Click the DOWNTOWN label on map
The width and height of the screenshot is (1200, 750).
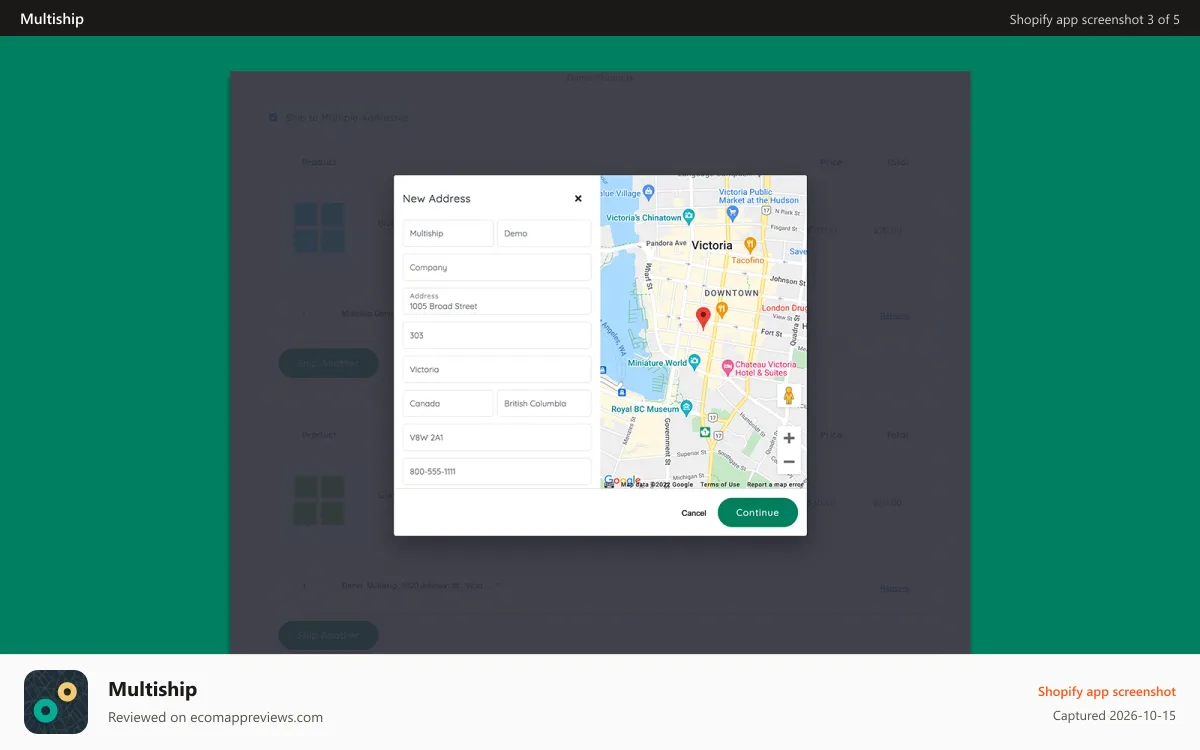pyautogui.click(x=731, y=293)
